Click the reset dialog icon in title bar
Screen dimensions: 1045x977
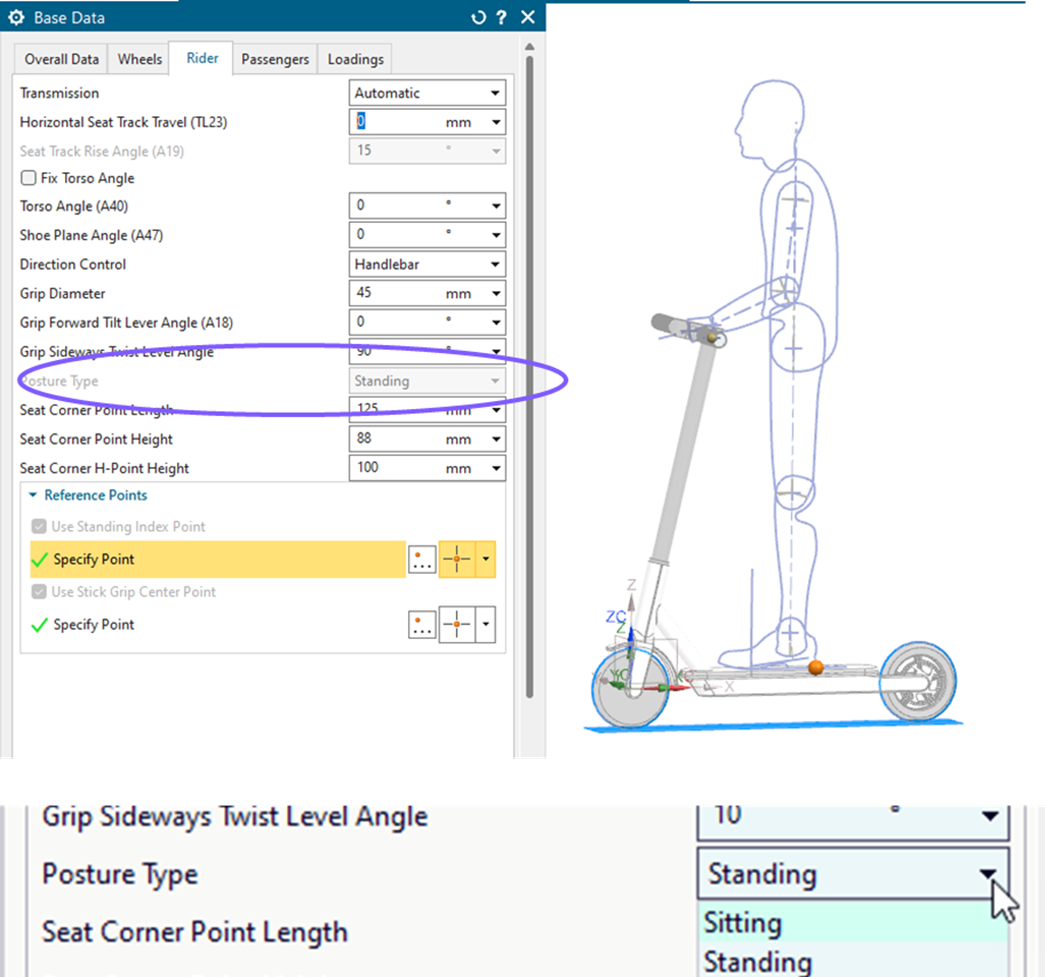click(478, 17)
